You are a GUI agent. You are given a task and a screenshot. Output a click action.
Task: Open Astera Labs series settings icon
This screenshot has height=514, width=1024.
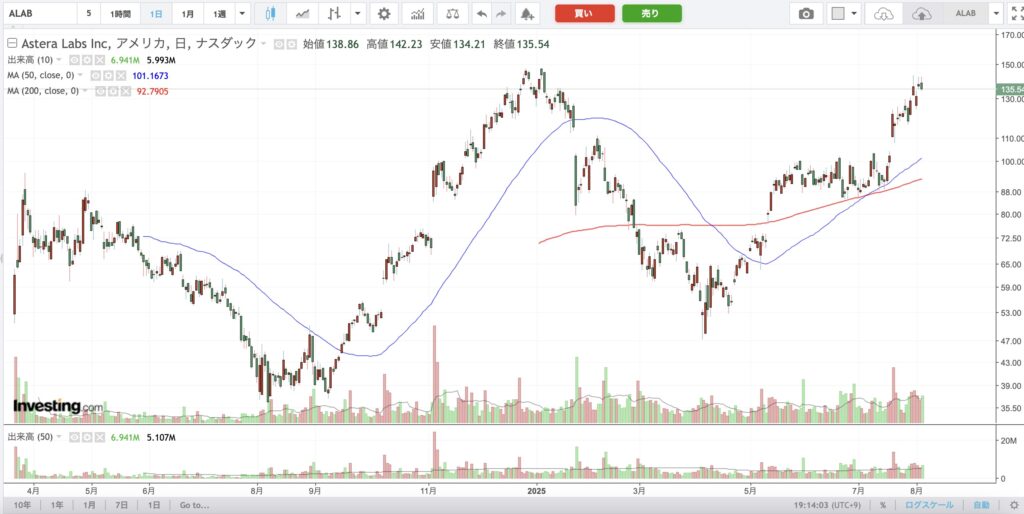(291, 44)
